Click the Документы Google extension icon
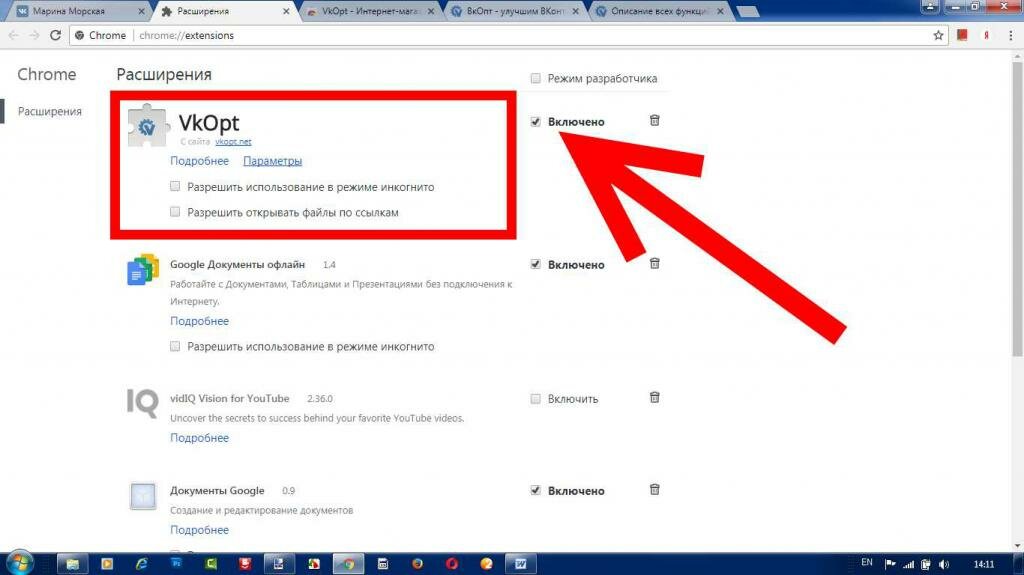The height and width of the screenshot is (575, 1024). click(143, 496)
